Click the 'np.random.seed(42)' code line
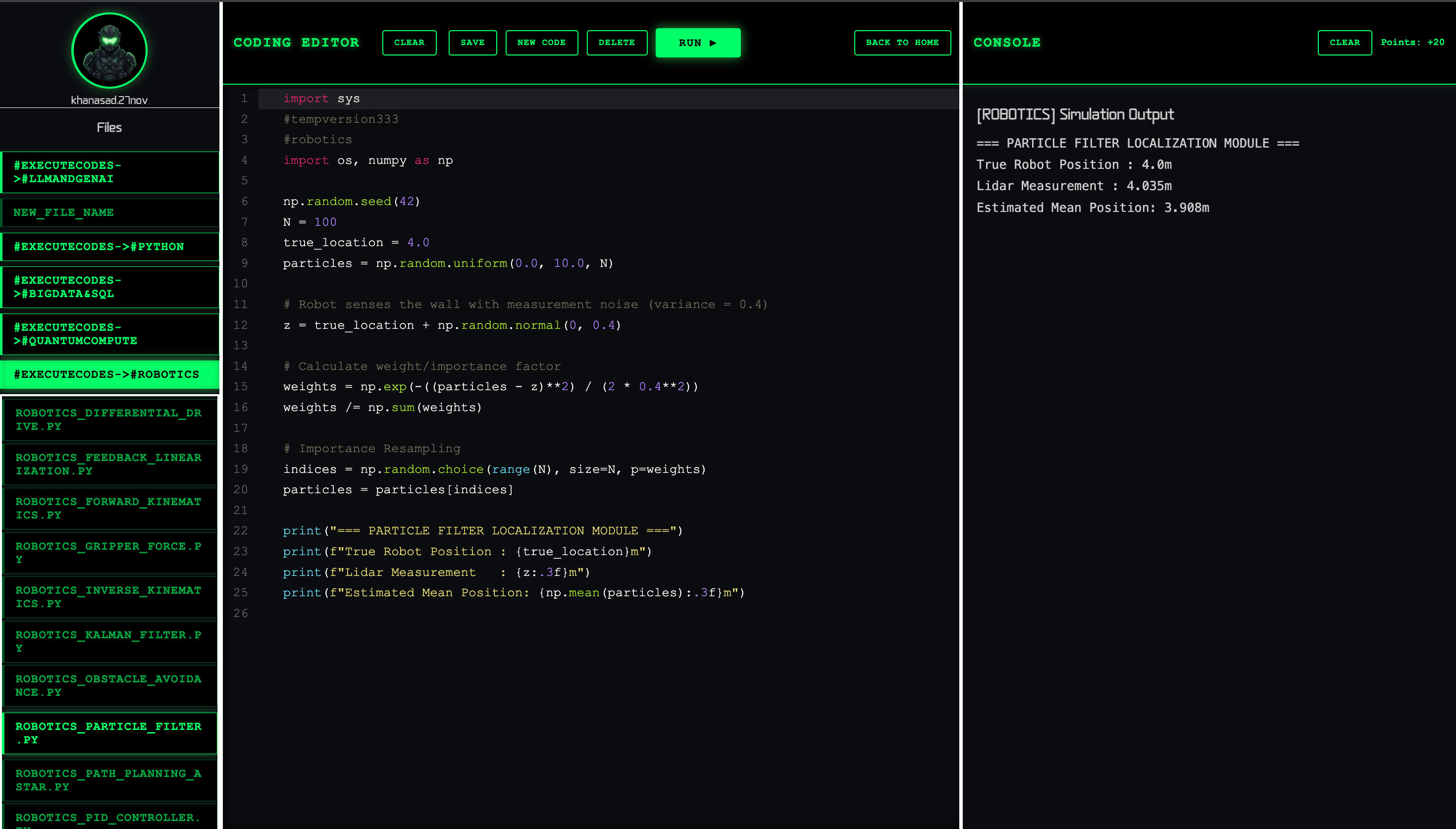Image resolution: width=1456 pixels, height=829 pixels. (x=351, y=202)
